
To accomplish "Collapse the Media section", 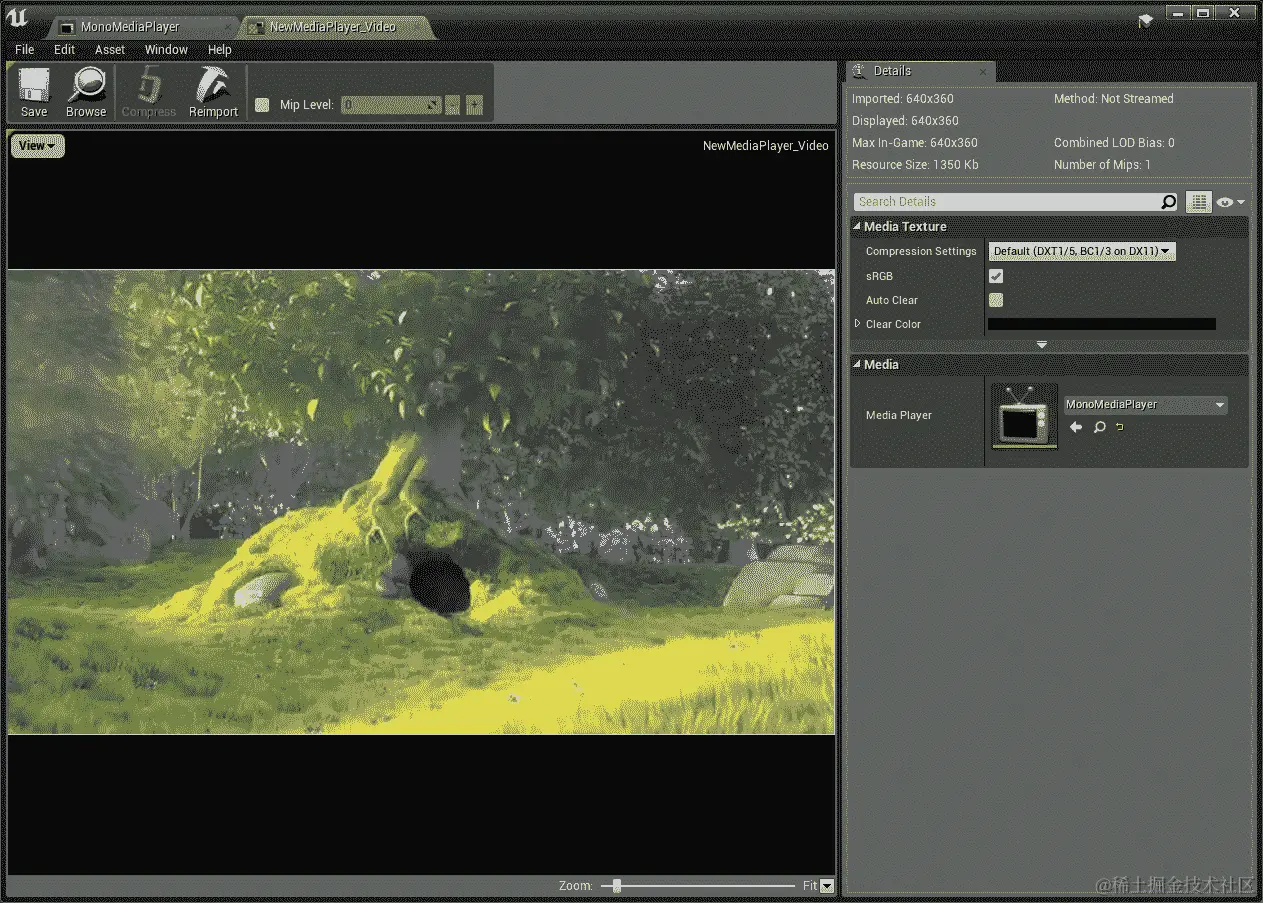I will [857, 364].
